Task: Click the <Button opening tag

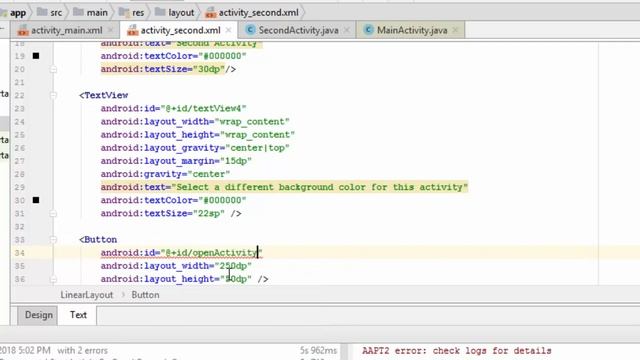Action: pos(98,240)
